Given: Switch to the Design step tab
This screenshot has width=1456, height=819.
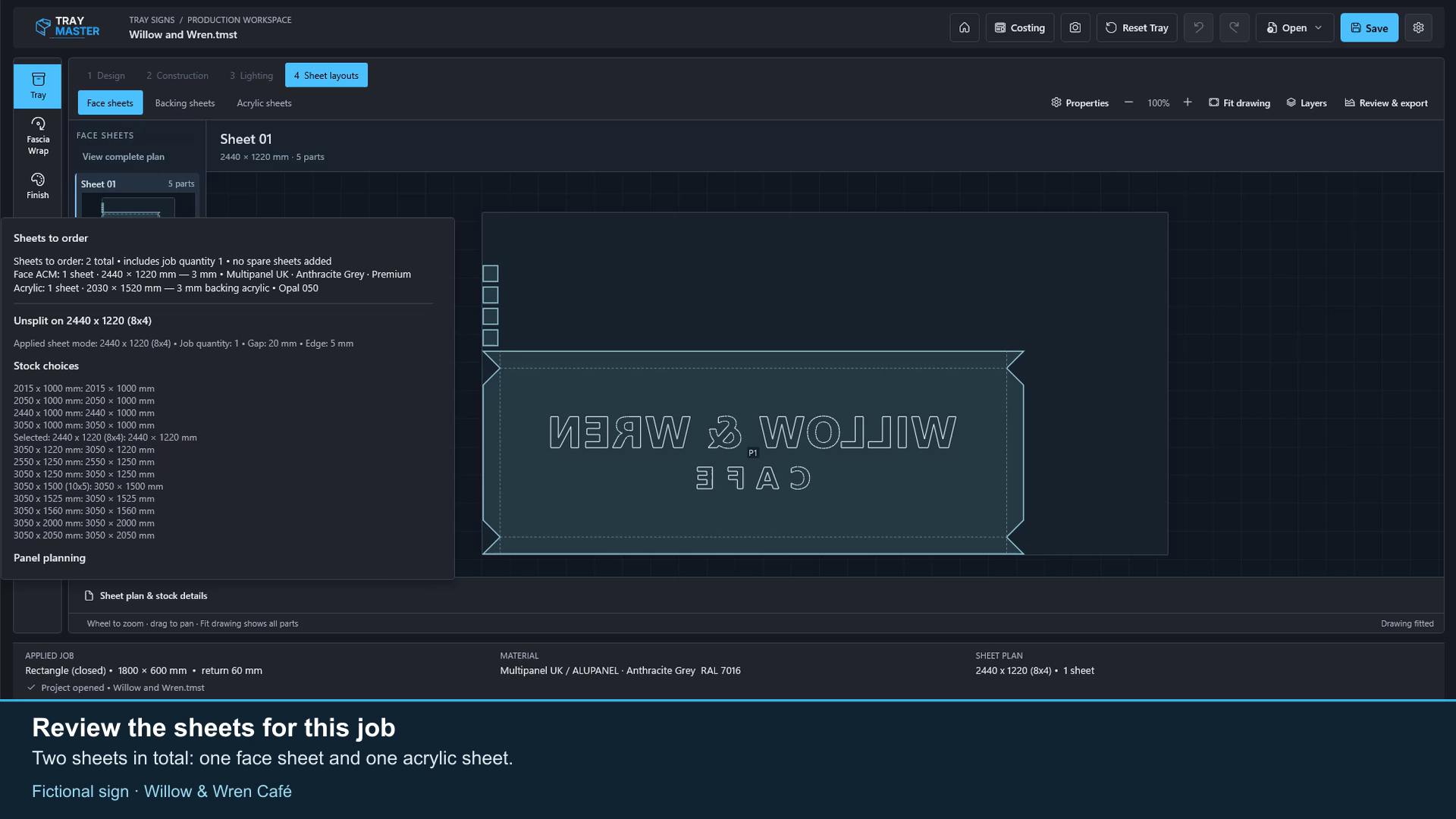Looking at the screenshot, I should [105, 75].
